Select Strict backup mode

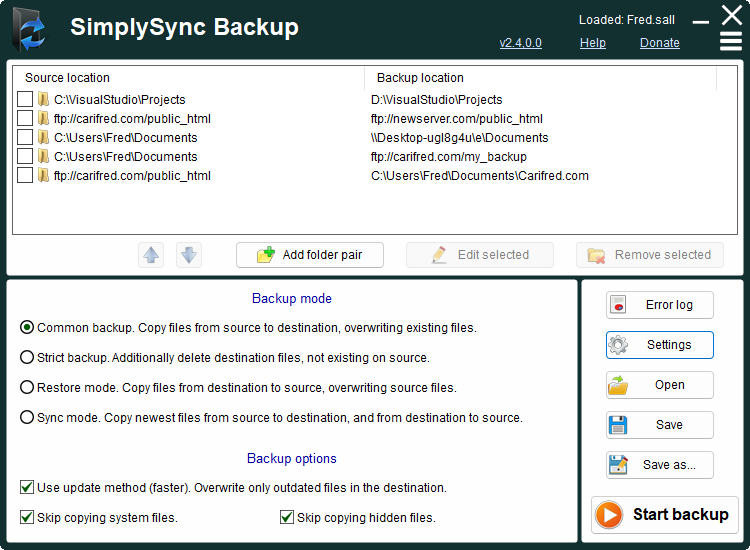pyautogui.click(x=27, y=358)
